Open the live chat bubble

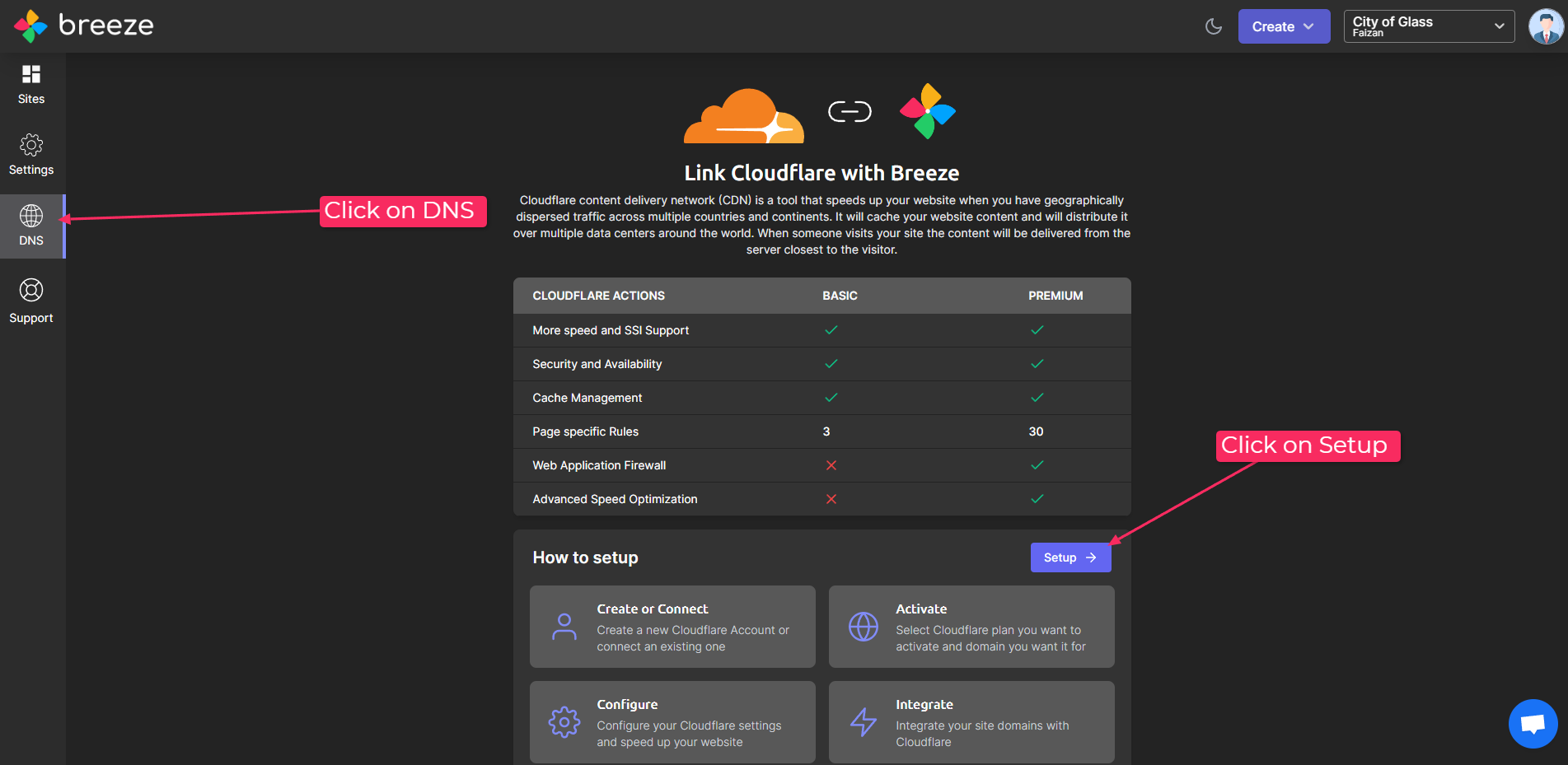[1533, 724]
